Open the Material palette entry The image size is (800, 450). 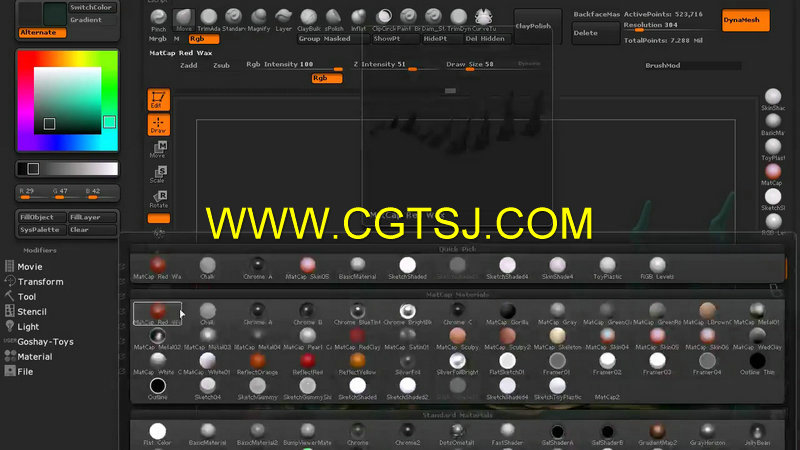point(35,357)
